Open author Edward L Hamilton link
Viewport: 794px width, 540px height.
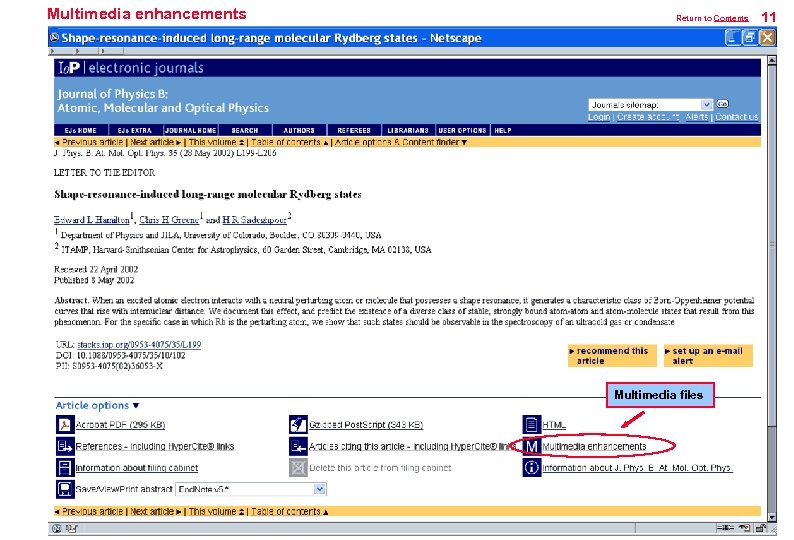(92, 220)
